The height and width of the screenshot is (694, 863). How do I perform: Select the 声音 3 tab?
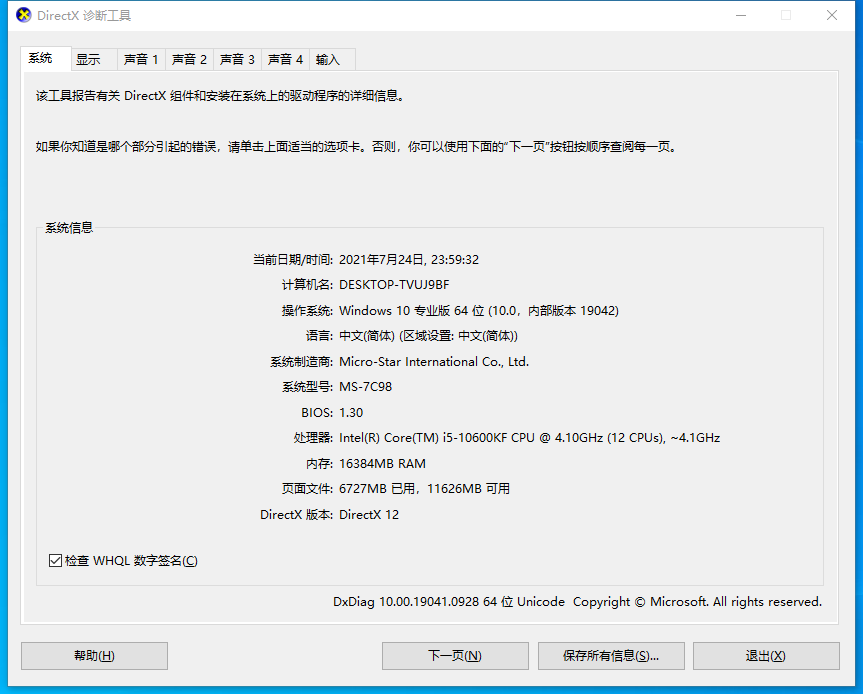[237, 59]
